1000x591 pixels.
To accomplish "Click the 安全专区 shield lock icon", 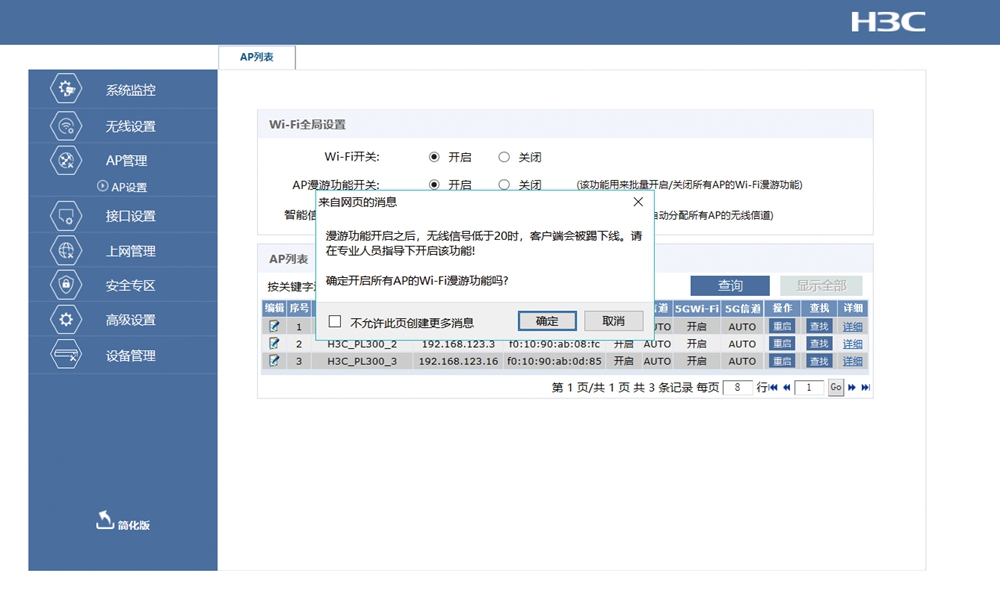I will [66, 285].
